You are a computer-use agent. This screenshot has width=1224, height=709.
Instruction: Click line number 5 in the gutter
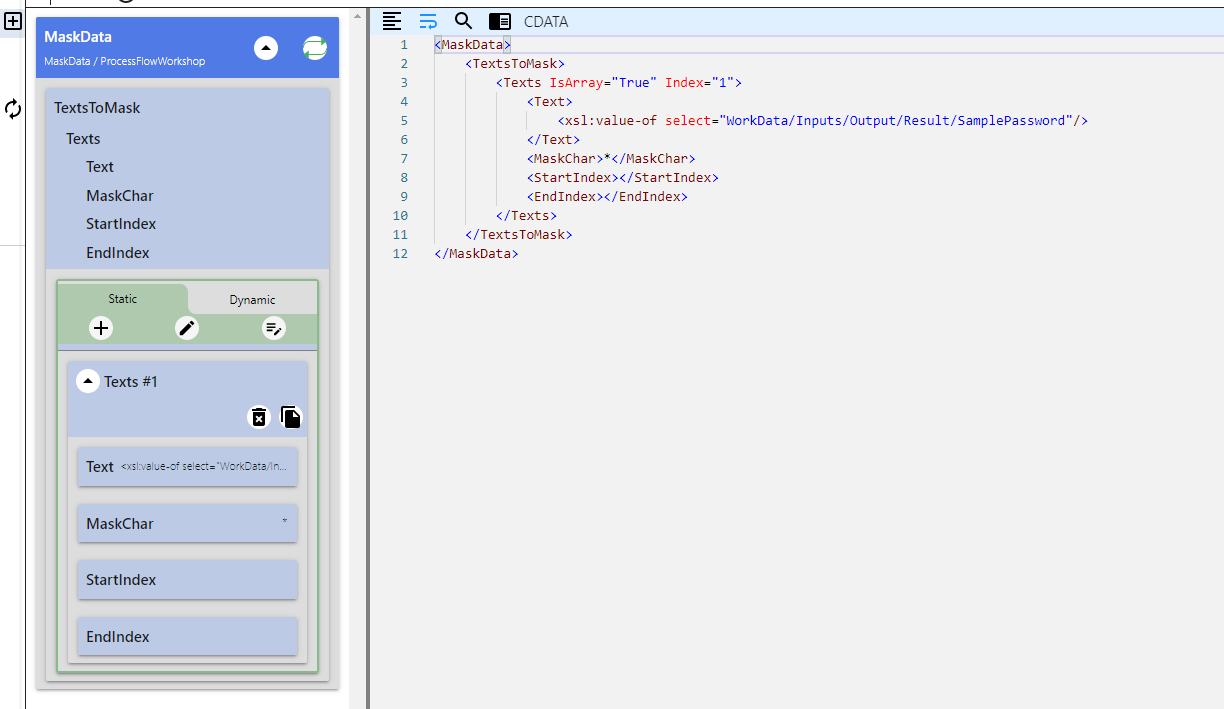404,121
